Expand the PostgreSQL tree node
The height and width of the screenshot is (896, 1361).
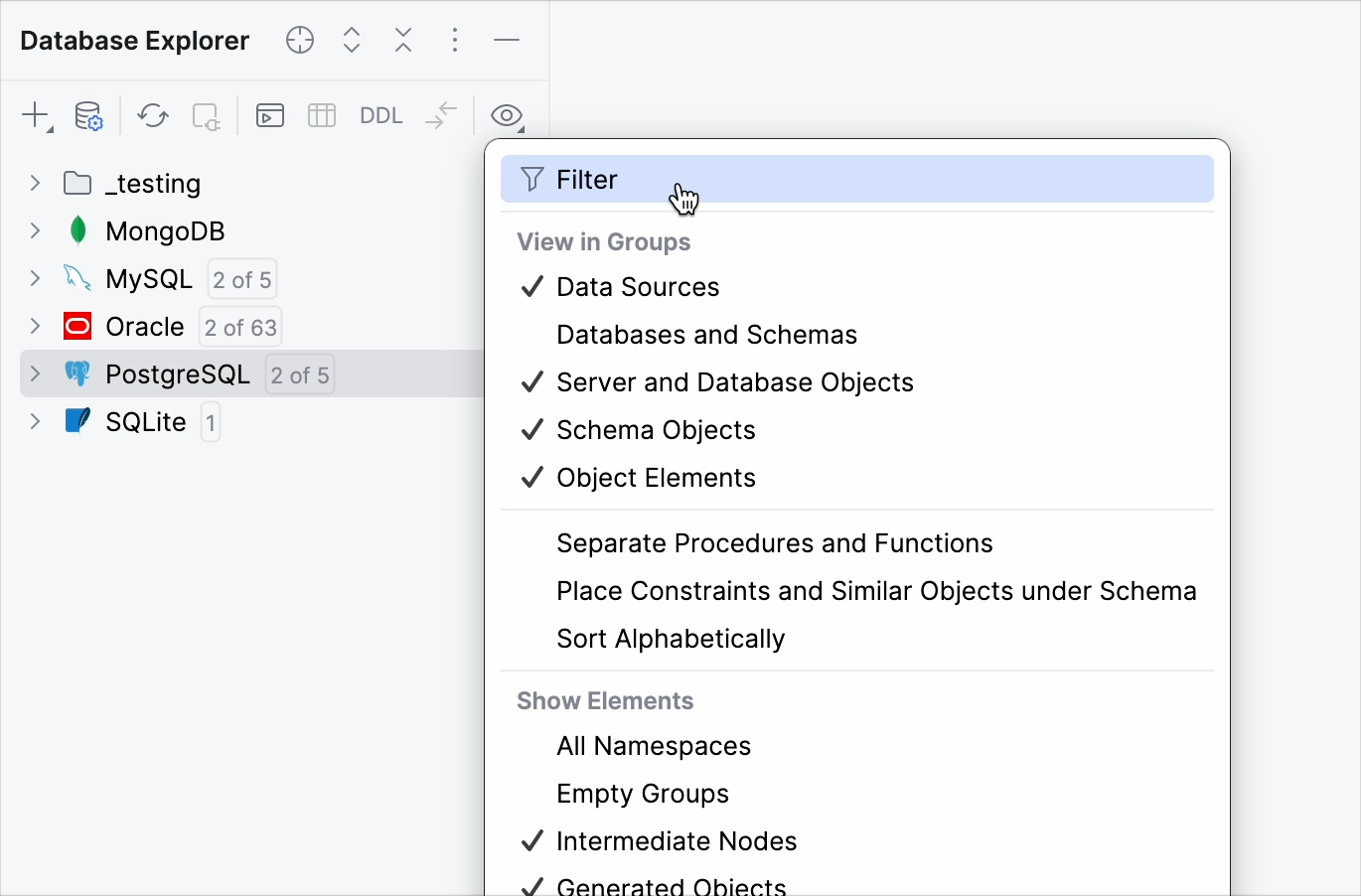coord(35,373)
